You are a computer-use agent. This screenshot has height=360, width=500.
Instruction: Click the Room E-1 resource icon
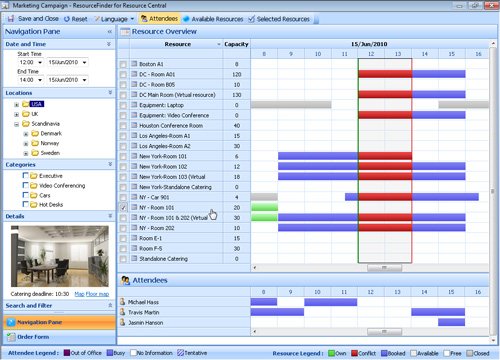click(x=134, y=238)
